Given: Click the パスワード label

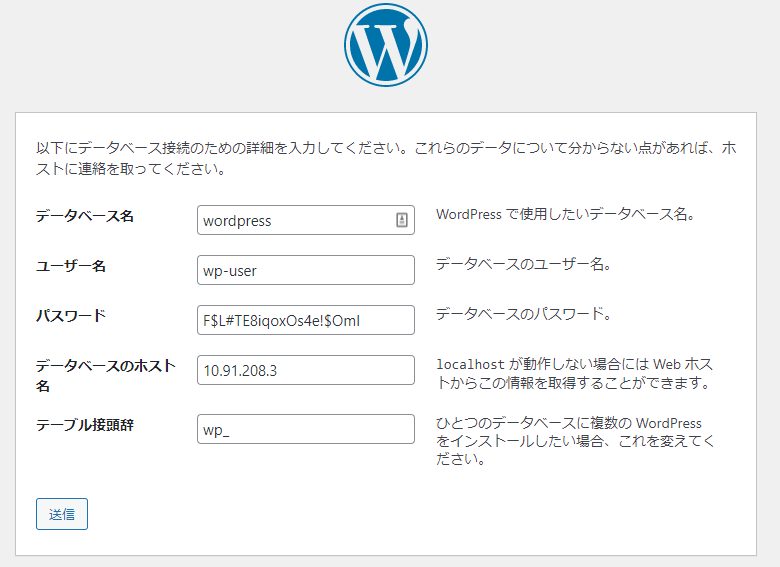Looking at the screenshot, I should tap(71, 316).
